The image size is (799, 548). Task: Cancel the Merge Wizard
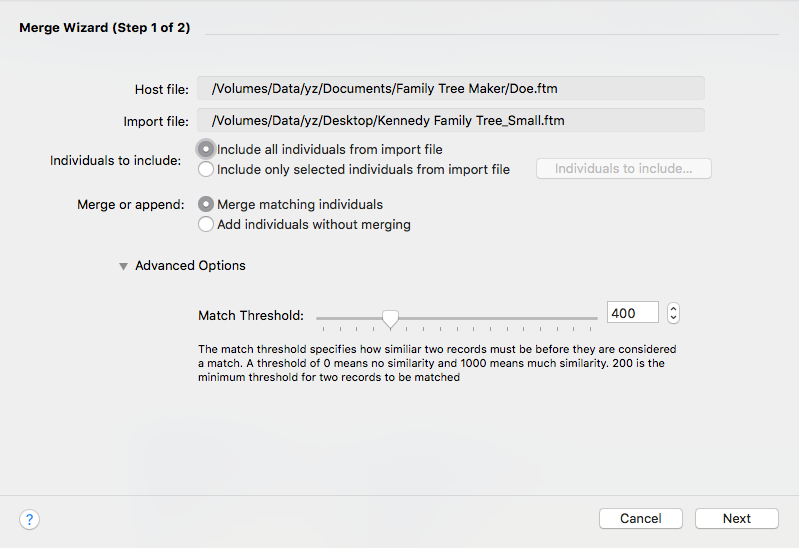click(641, 518)
